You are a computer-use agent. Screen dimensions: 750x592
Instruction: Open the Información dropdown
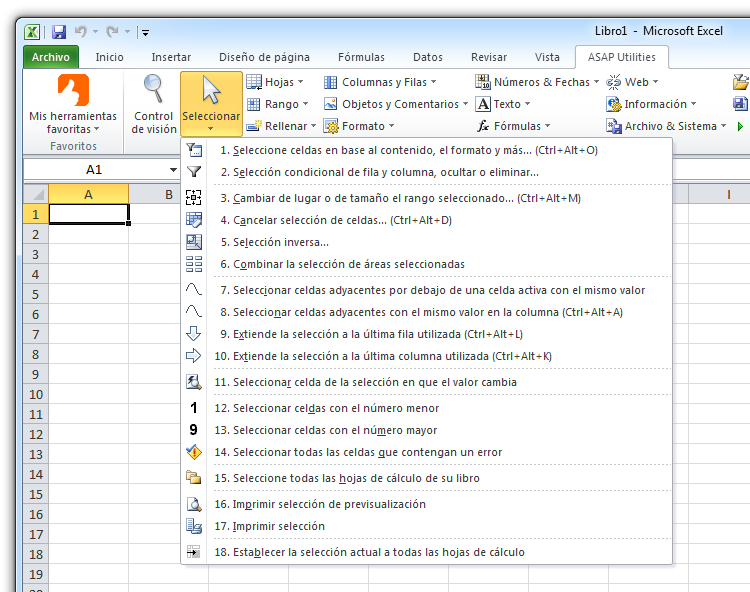tap(651, 104)
